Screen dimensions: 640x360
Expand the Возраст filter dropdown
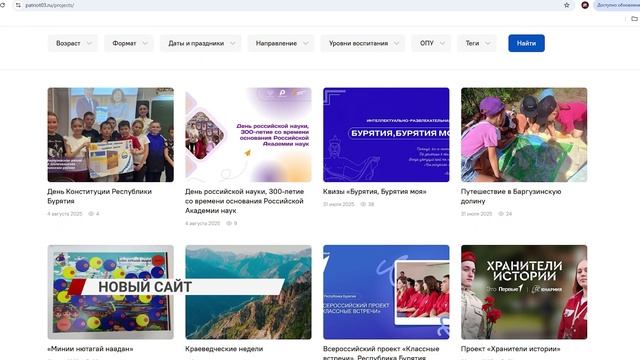[73, 43]
